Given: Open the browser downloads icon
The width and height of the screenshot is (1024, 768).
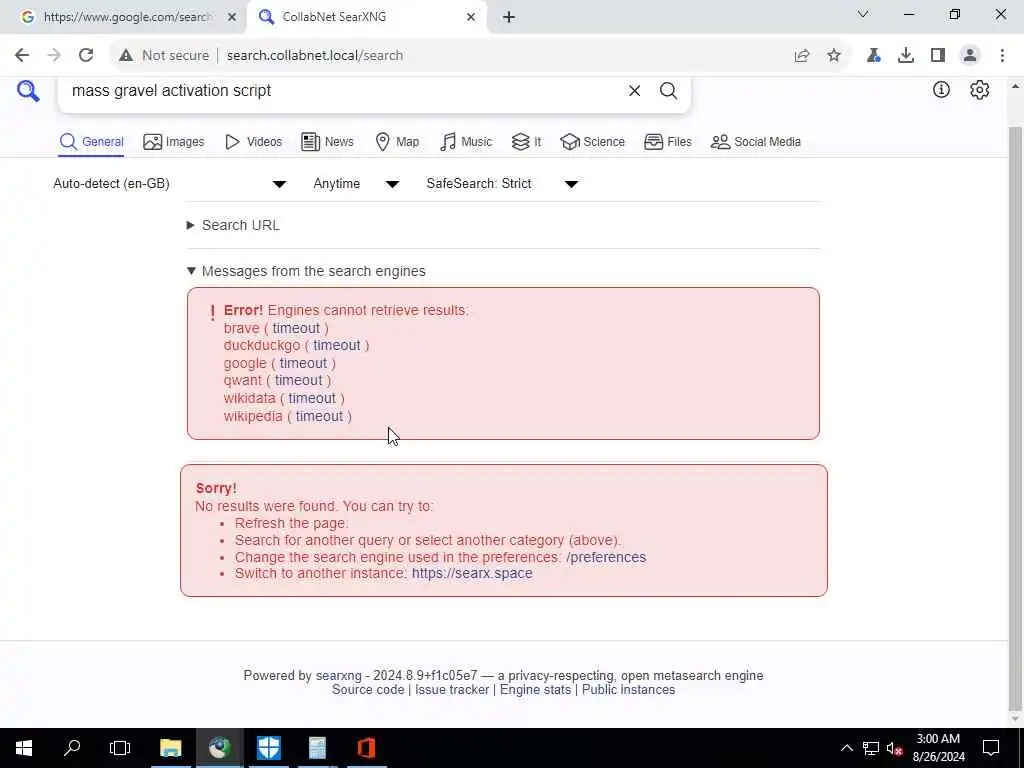Looking at the screenshot, I should click(906, 56).
